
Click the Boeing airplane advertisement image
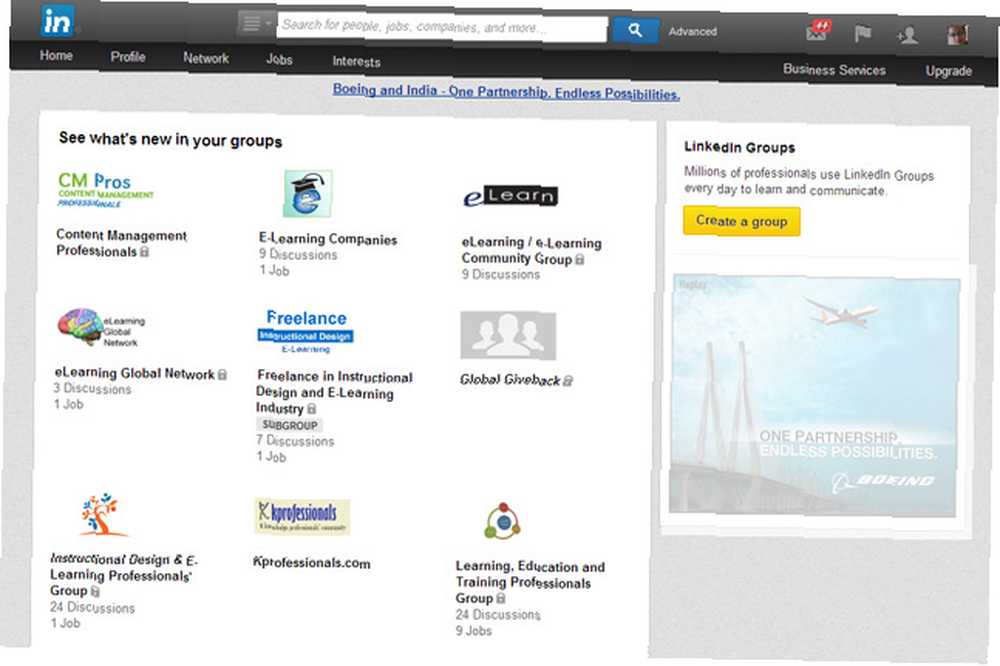pyautogui.click(x=814, y=396)
